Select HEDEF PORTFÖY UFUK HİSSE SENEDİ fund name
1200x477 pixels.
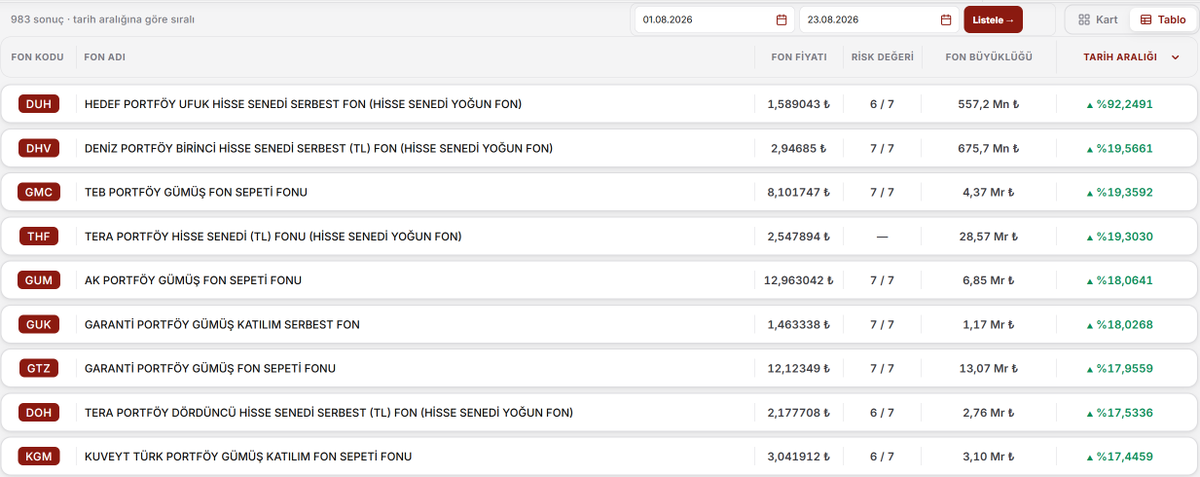[x=303, y=104]
